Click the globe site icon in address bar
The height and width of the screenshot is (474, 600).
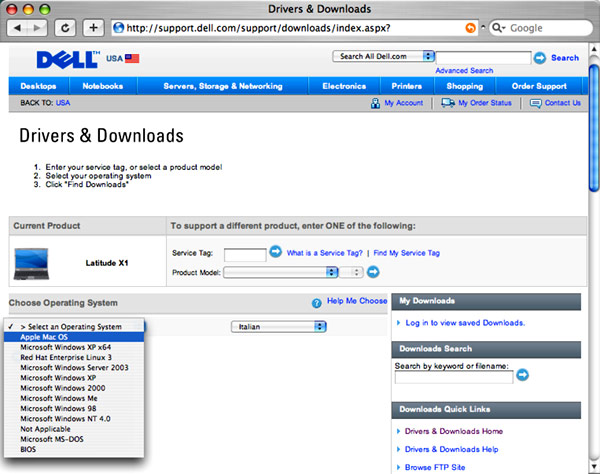119,28
